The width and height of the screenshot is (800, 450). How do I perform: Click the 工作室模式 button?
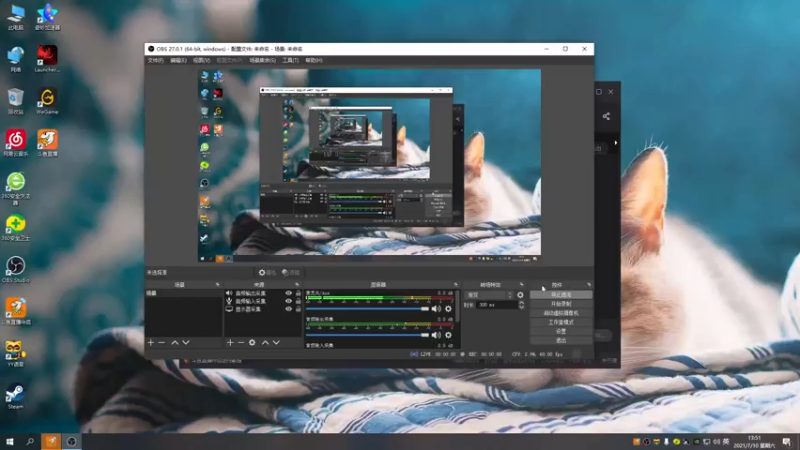(x=561, y=322)
